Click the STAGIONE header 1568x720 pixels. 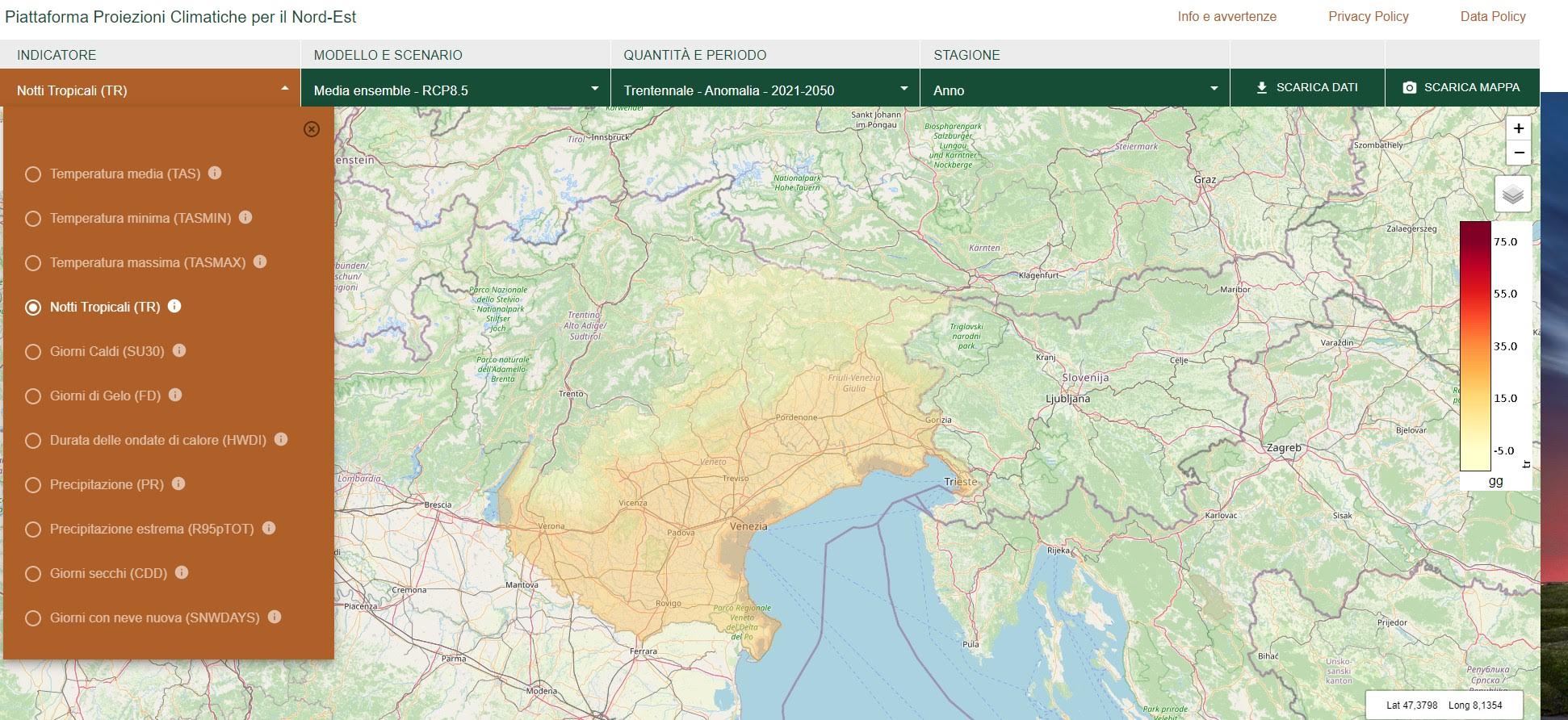[966, 55]
